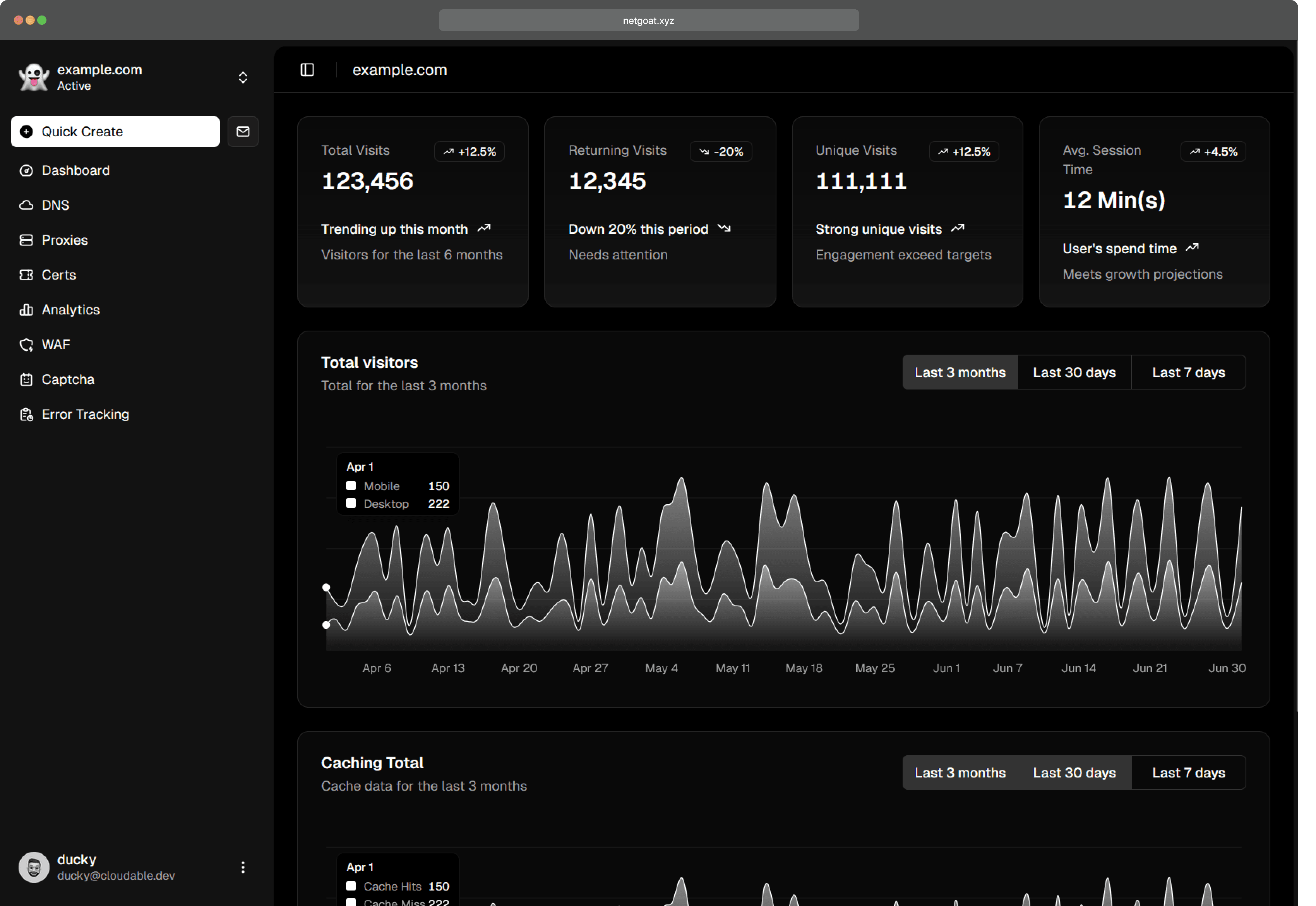Click the Desktop legend color swatch
The width and height of the screenshot is (1316, 906).
351,503
